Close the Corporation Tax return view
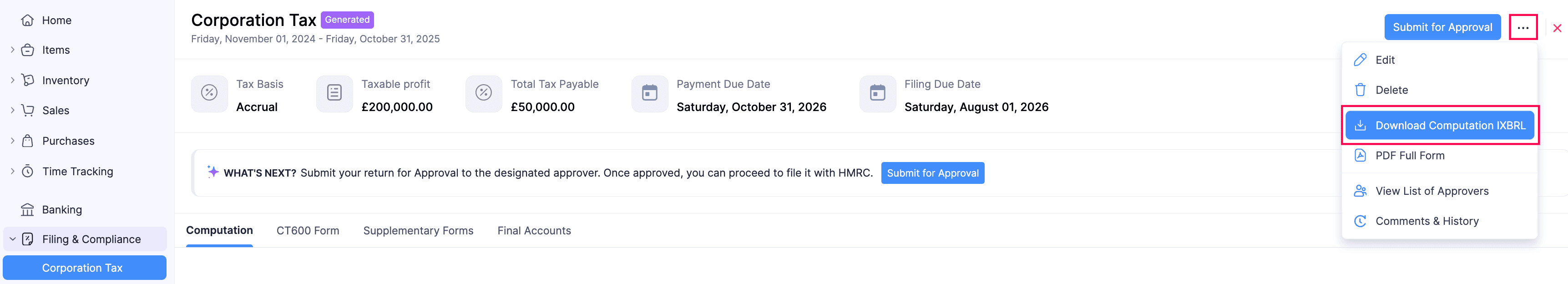The width and height of the screenshot is (1568, 284). (x=1557, y=28)
